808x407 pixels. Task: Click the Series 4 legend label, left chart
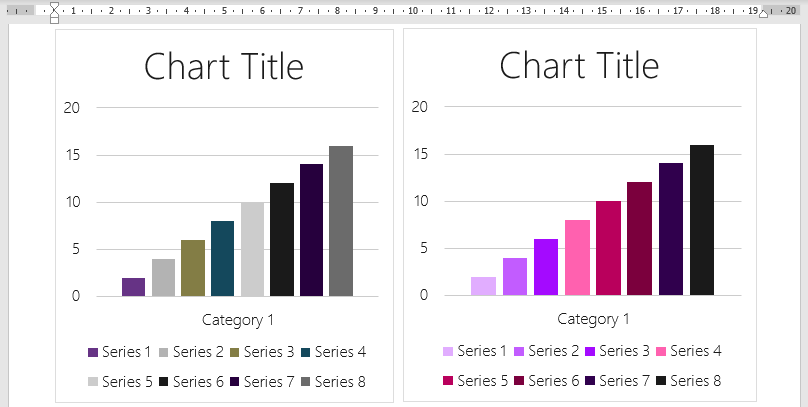tap(340, 352)
